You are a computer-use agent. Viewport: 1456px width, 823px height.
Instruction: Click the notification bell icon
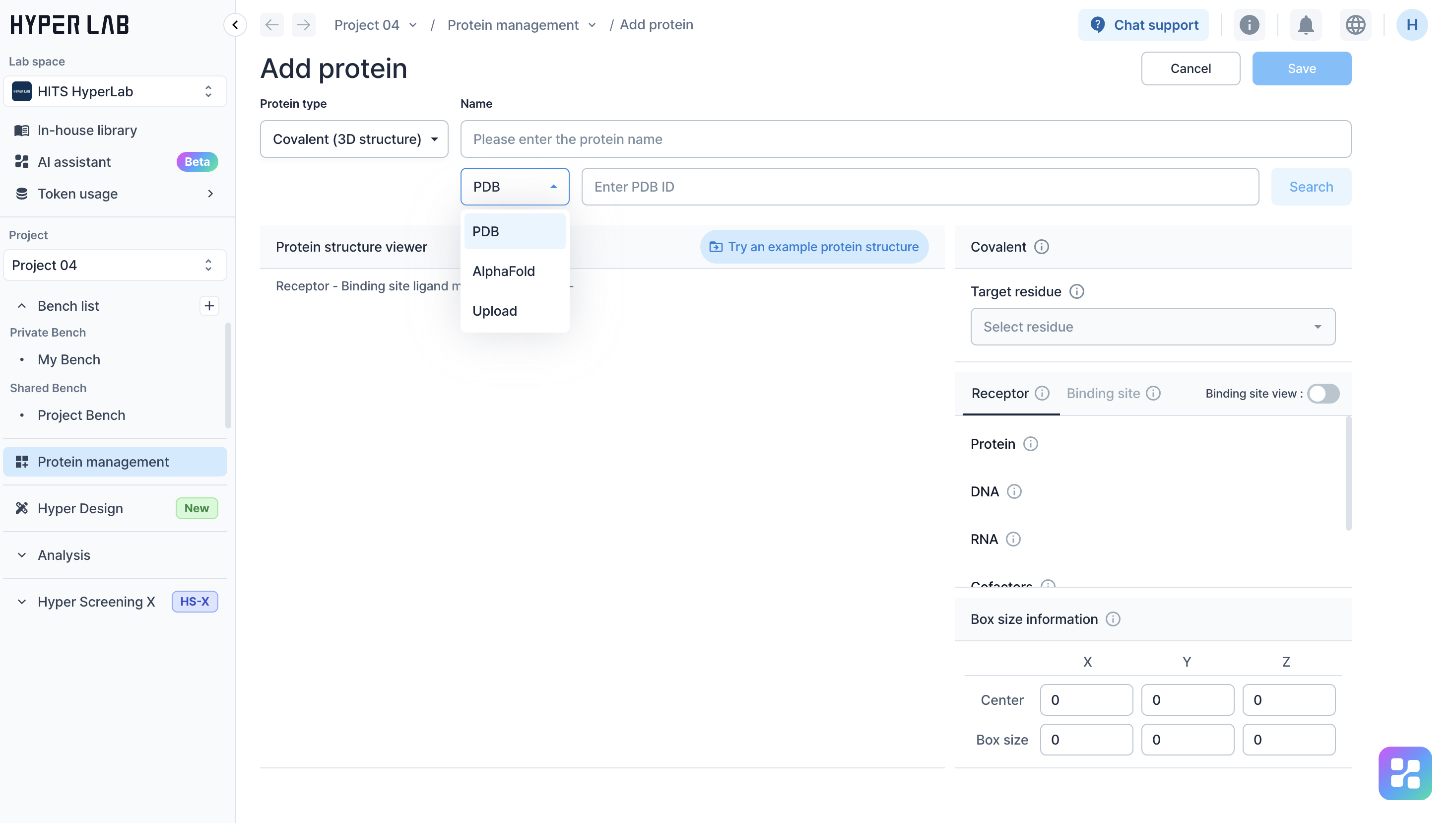tap(1306, 25)
